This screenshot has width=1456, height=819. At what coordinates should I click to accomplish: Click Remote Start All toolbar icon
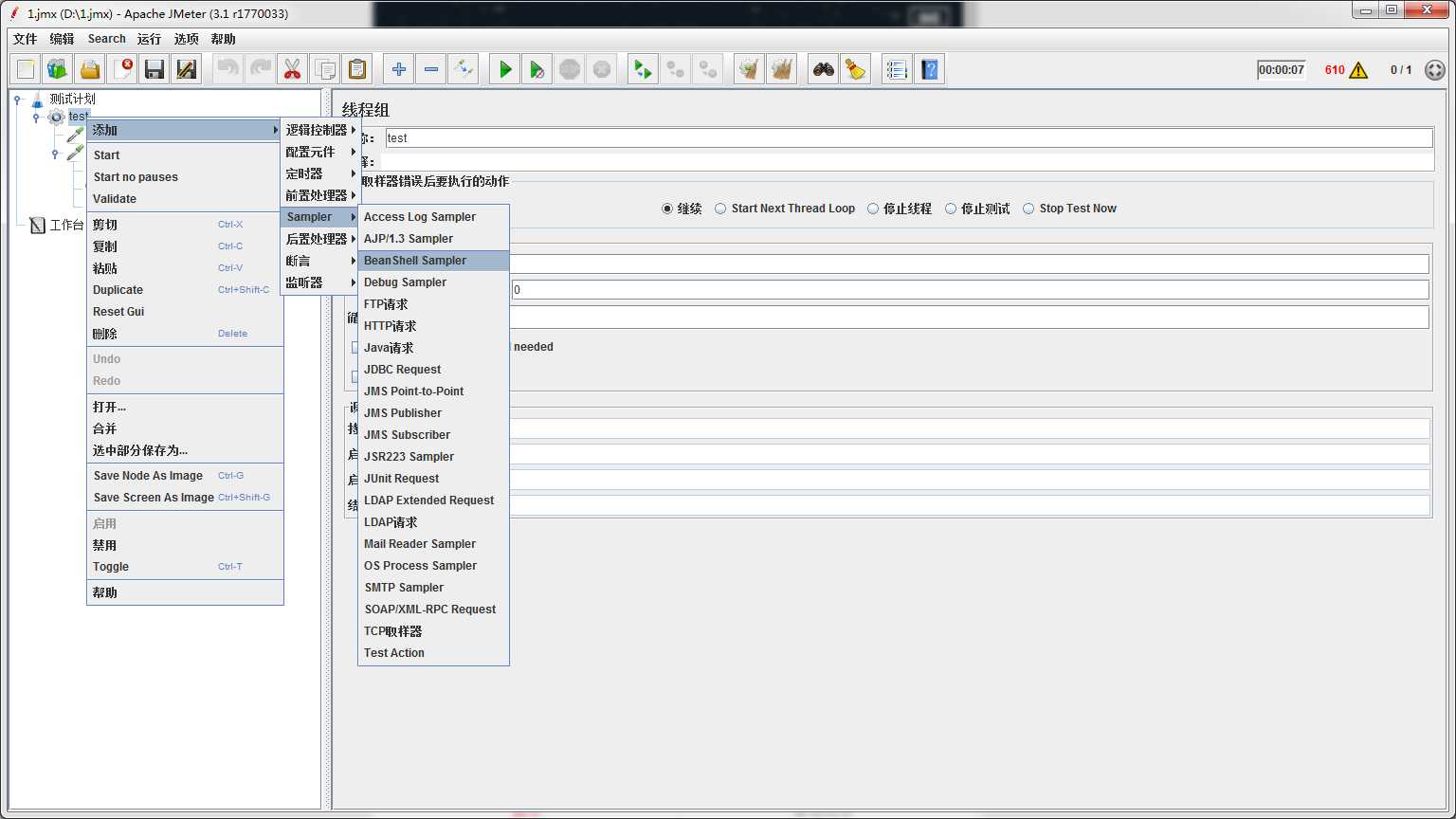tap(644, 69)
